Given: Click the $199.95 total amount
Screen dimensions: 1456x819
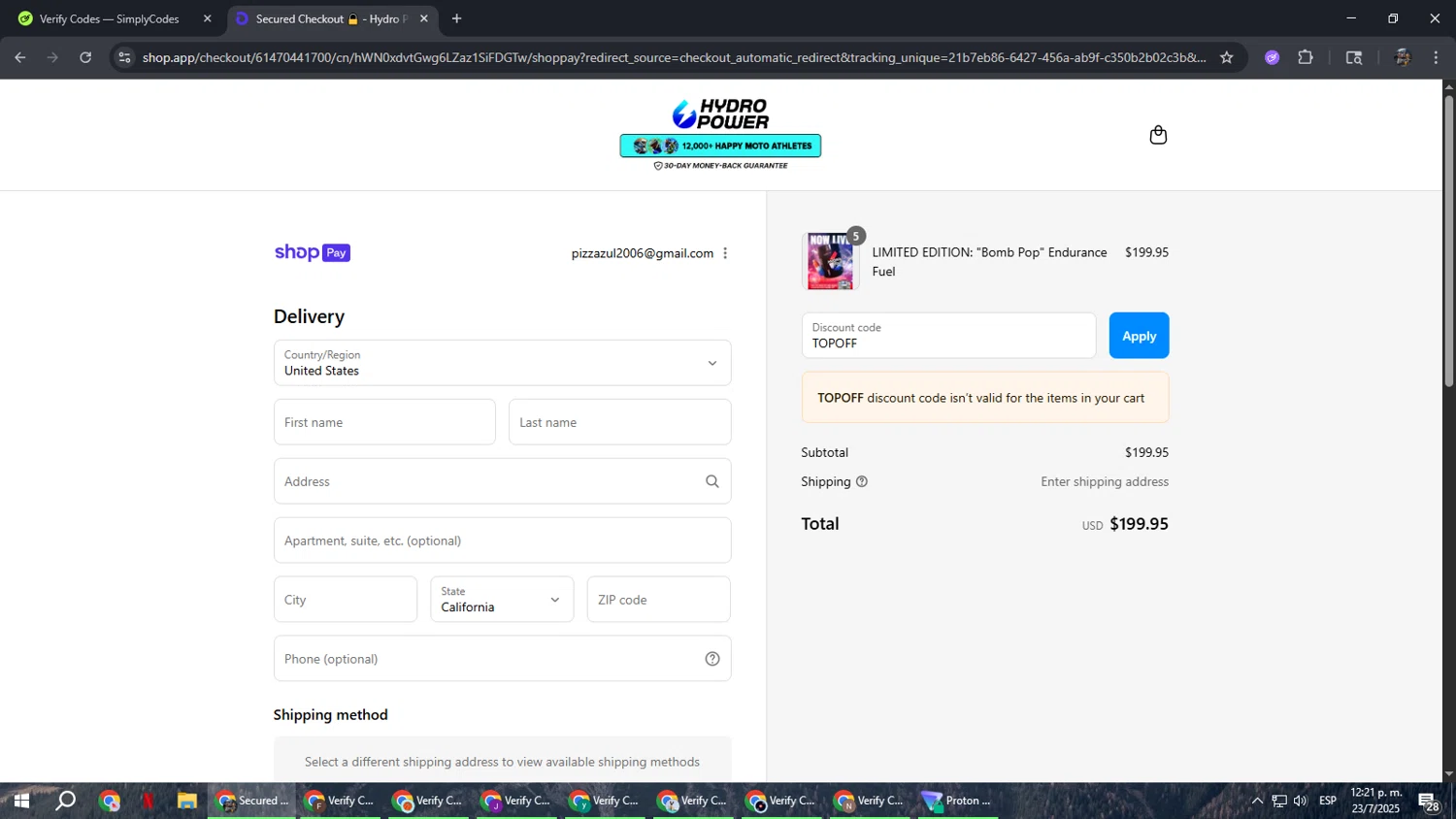Looking at the screenshot, I should pyautogui.click(x=1139, y=524).
